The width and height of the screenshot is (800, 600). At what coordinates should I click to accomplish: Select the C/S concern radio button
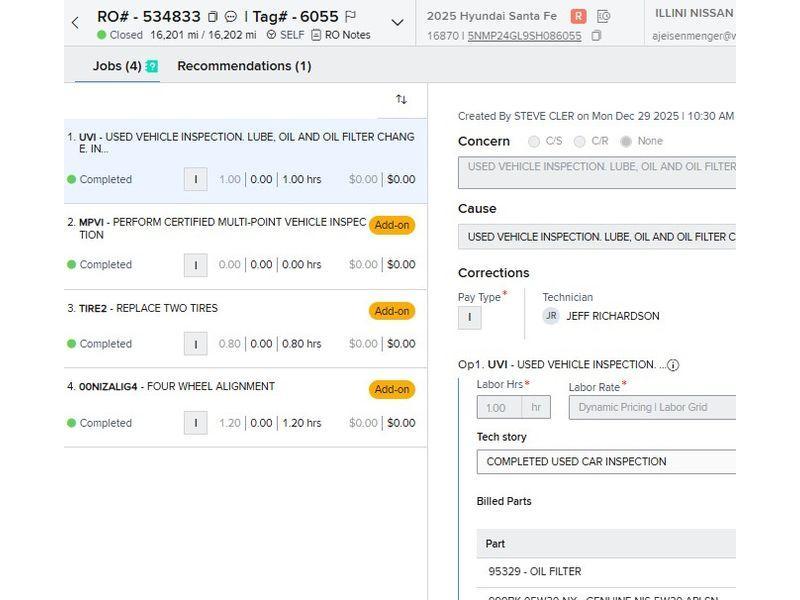534,142
